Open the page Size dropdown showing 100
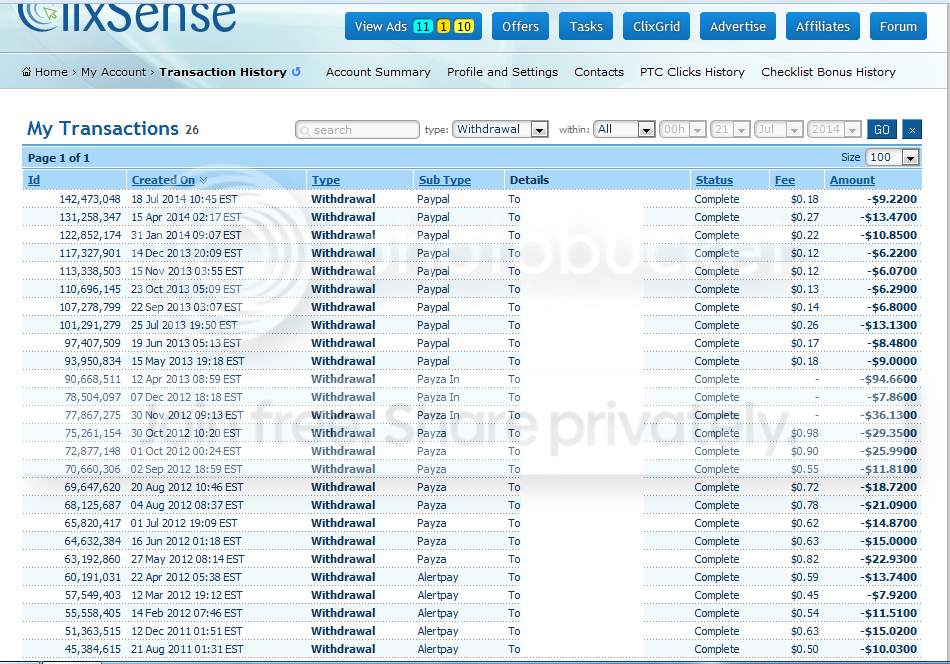The height and width of the screenshot is (664, 950). click(892, 158)
